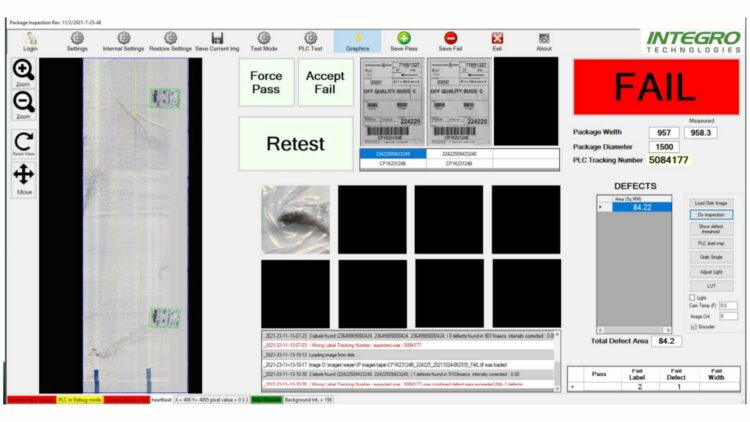The image size is (750, 422).
Task: Click Fail Defect count cell 1
Action: [678, 387]
